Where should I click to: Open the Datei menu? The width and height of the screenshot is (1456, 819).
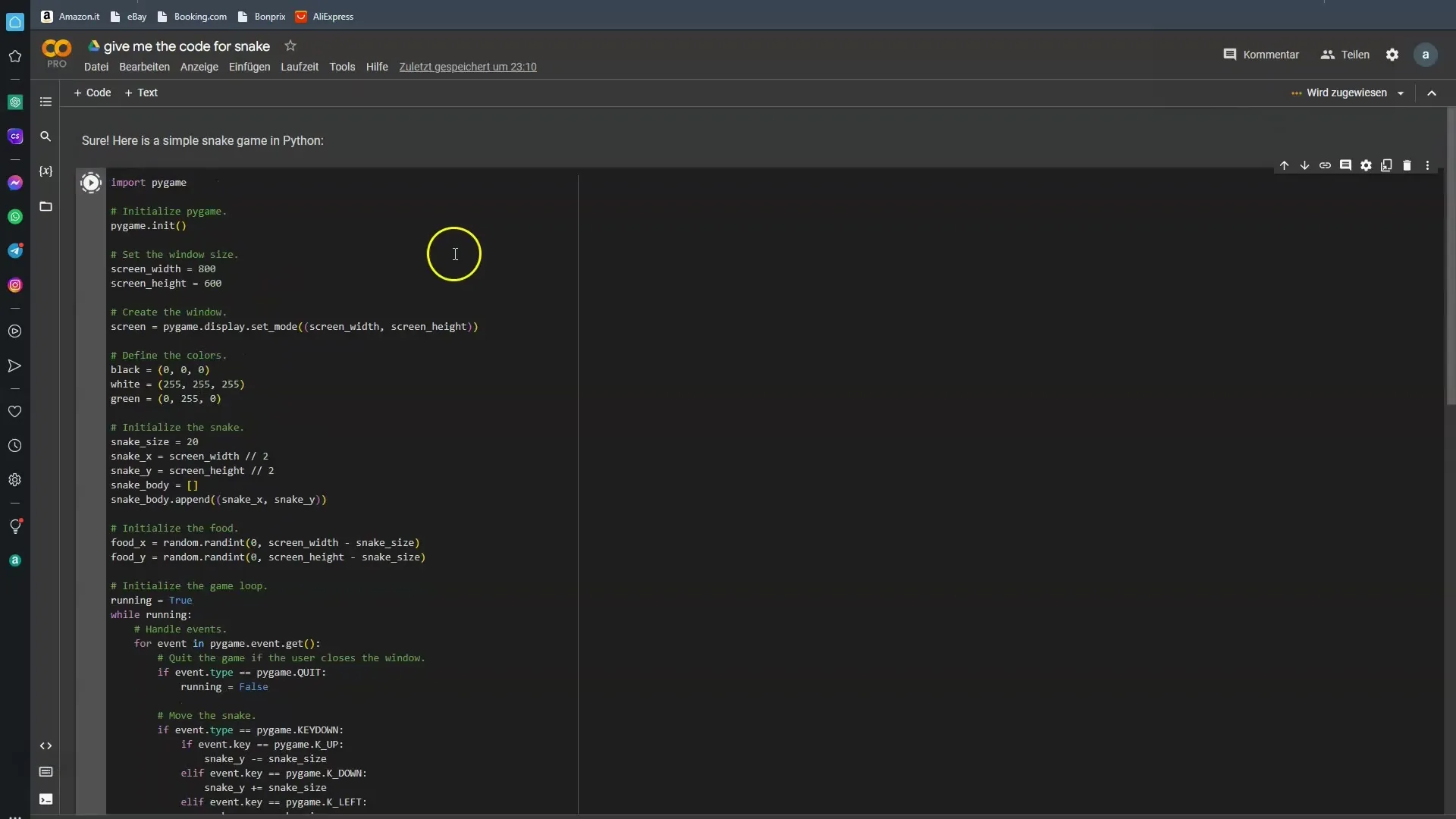coord(96,67)
